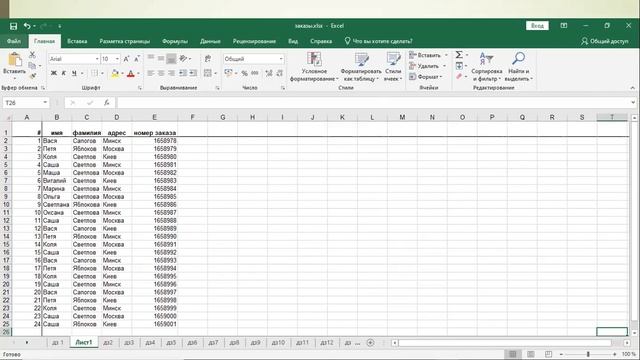640x360 pixels.
Task: Click the Increase Decimal icon
Action: (269, 73)
